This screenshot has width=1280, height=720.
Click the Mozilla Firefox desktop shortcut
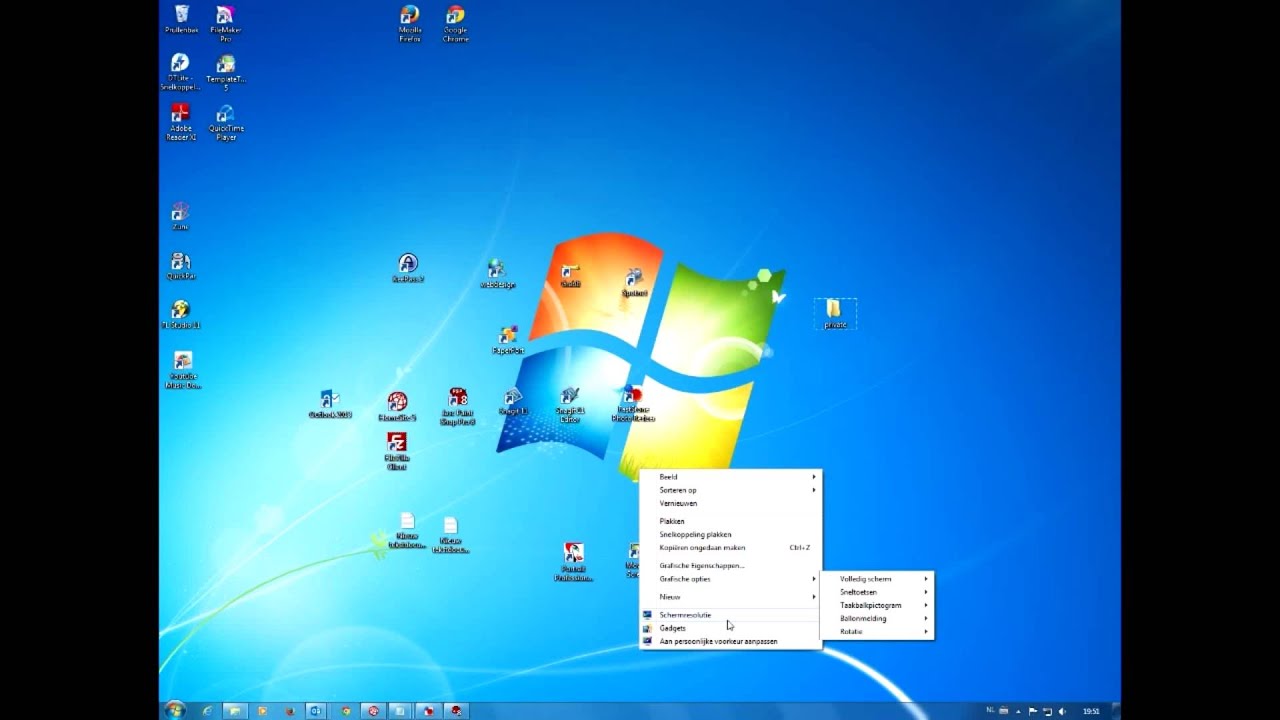(410, 24)
